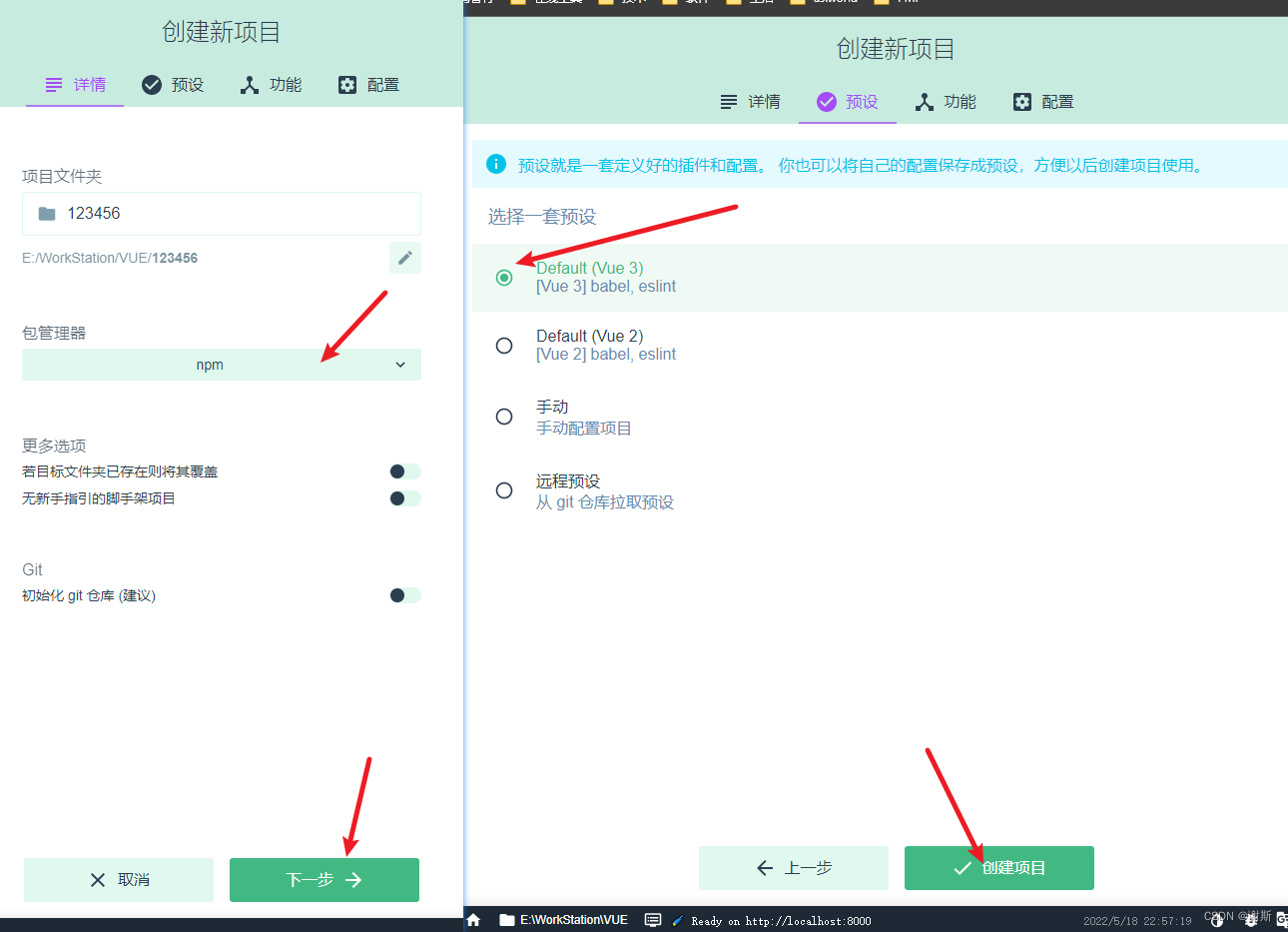Open '预设' tab in right panel
The width and height of the screenshot is (1288, 932).
click(x=848, y=102)
